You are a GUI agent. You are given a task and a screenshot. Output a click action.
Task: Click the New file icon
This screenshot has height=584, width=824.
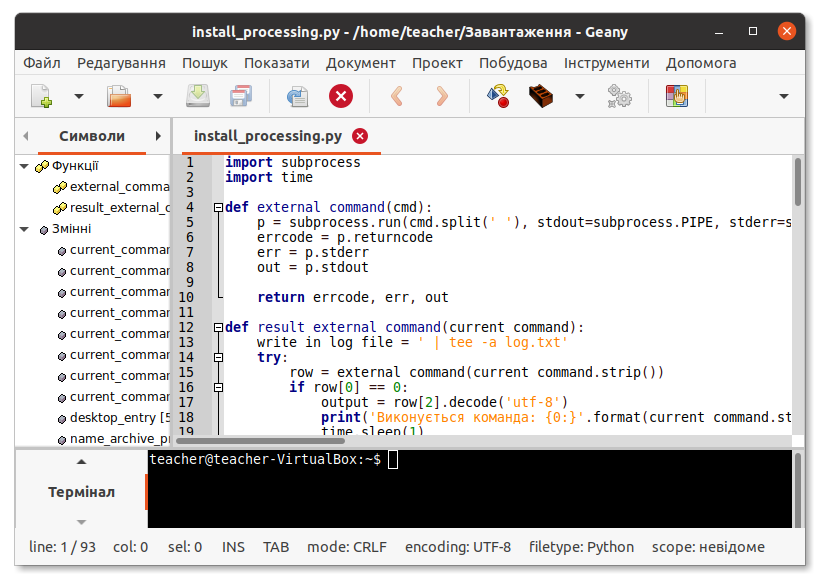[41, 96]
